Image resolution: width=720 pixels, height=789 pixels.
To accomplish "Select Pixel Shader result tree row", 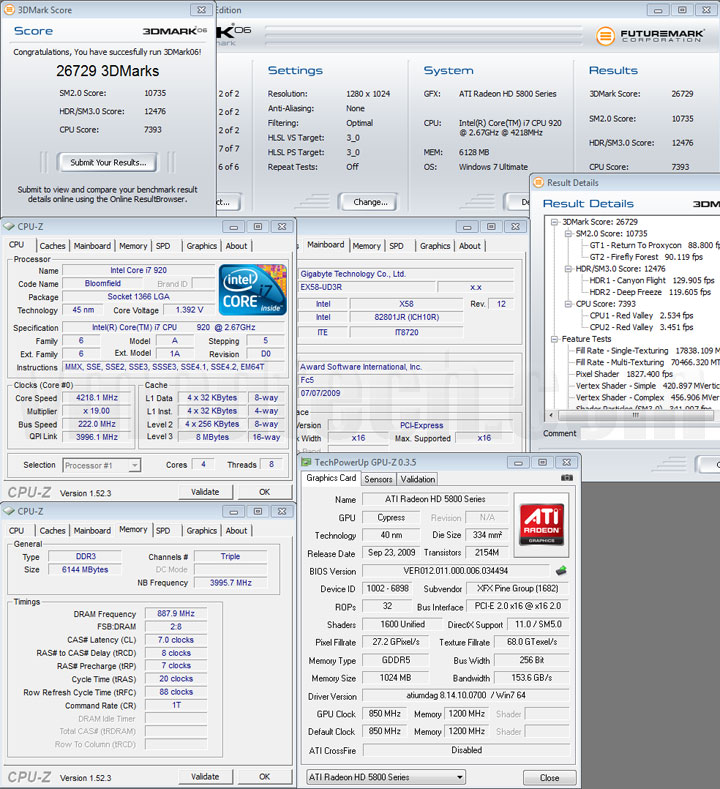I will coord(624,374).
